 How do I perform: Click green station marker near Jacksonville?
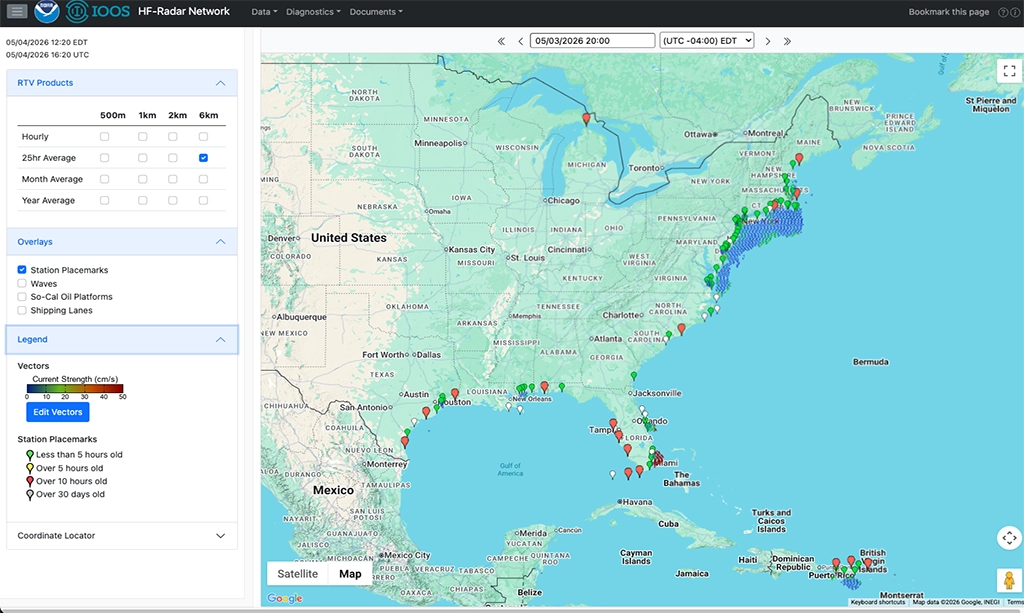point(633,376)
